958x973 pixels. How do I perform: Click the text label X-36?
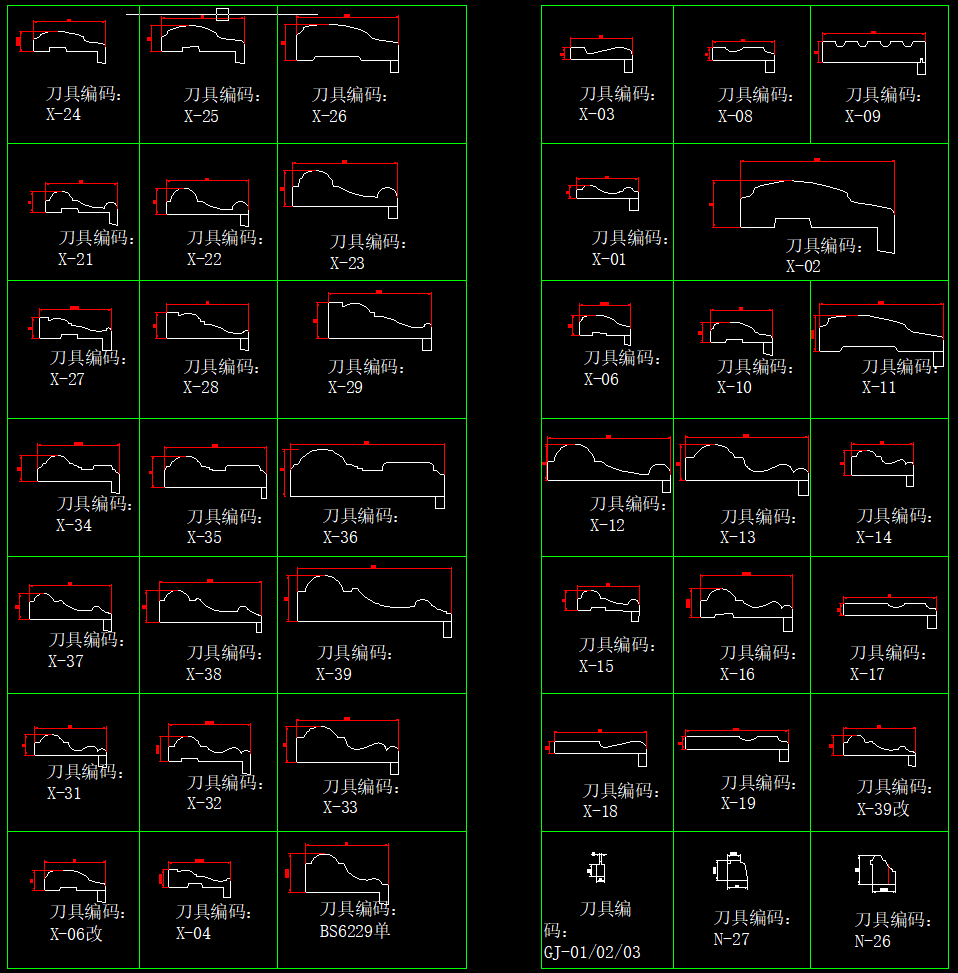pos(340,537)
